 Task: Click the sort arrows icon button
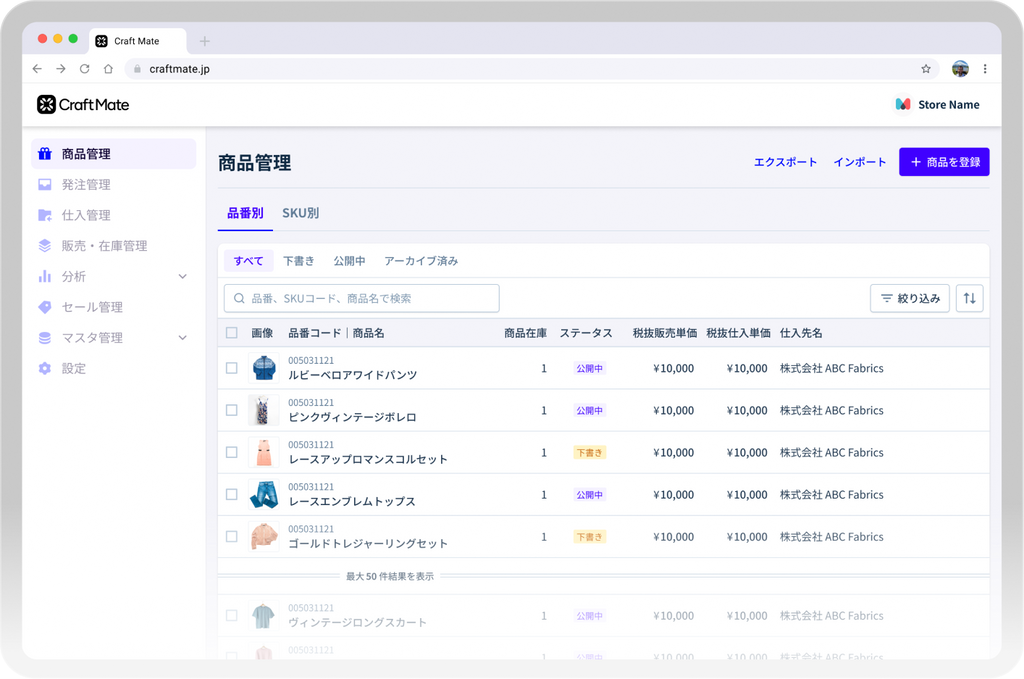(x=969, y=298)
